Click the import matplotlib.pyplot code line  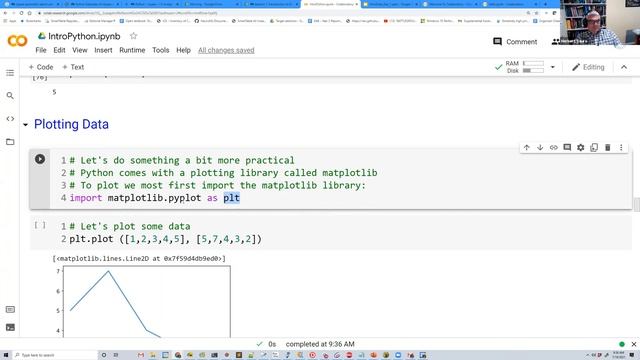click(x=155, y=198)
